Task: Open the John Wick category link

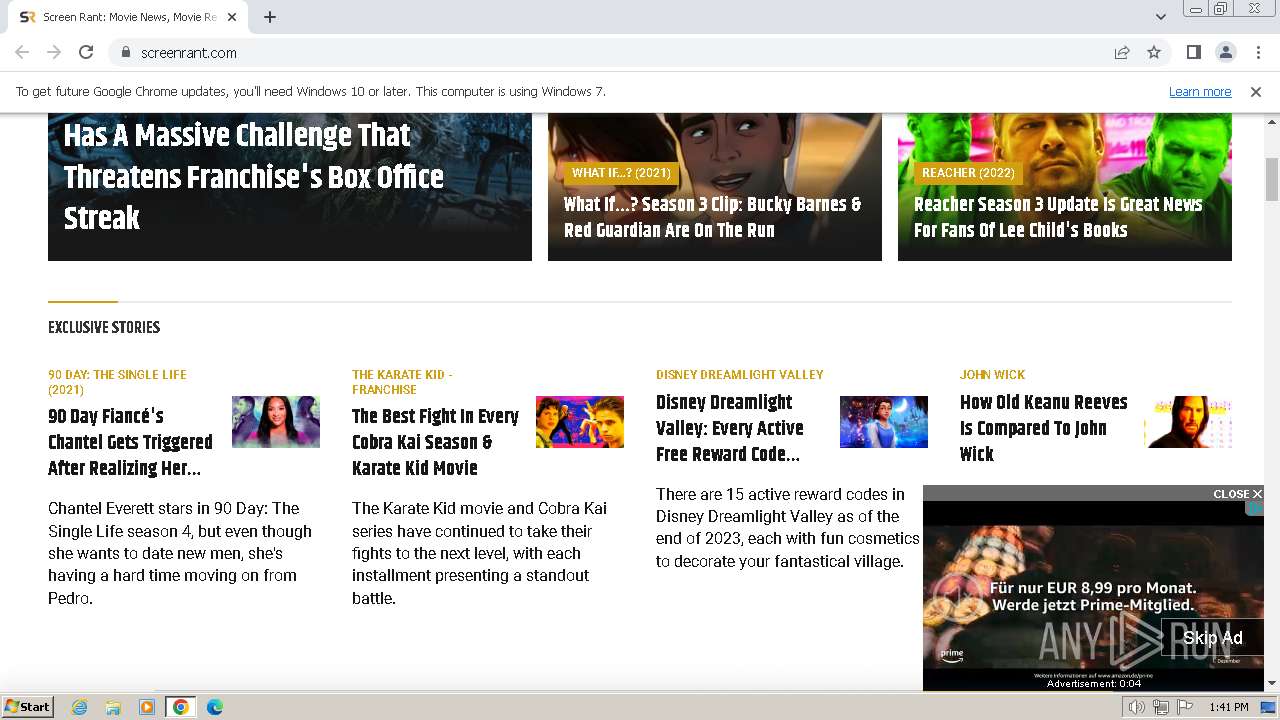Action: click(992, 374)
